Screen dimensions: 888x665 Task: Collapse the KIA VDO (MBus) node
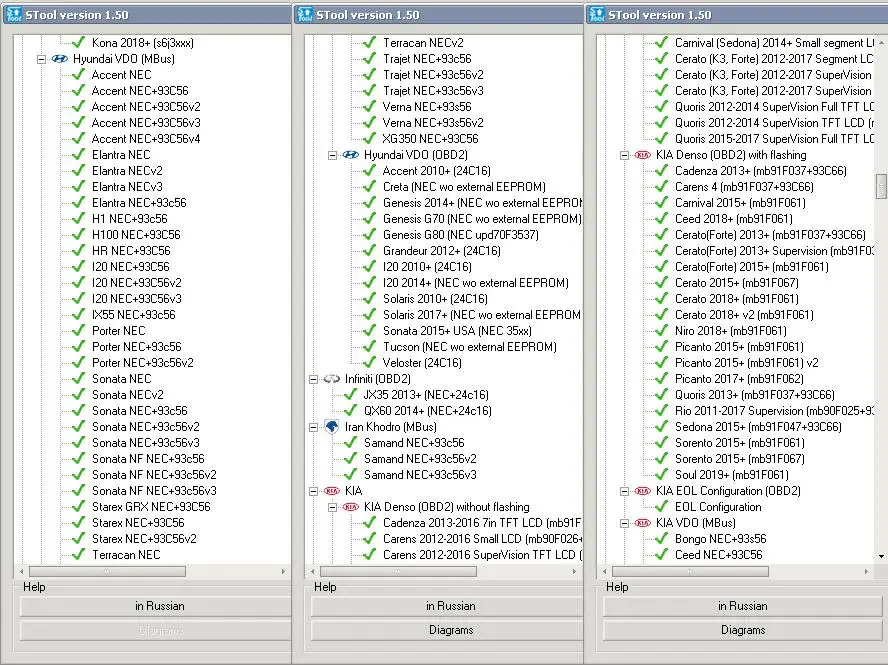pos(624,523)
